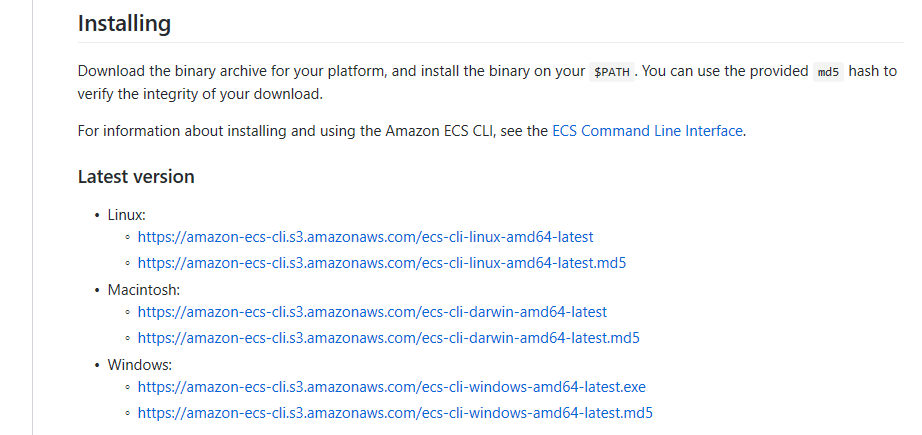
Task: Click the $PATH inline code snippet
Action: (x=612, y=72)
